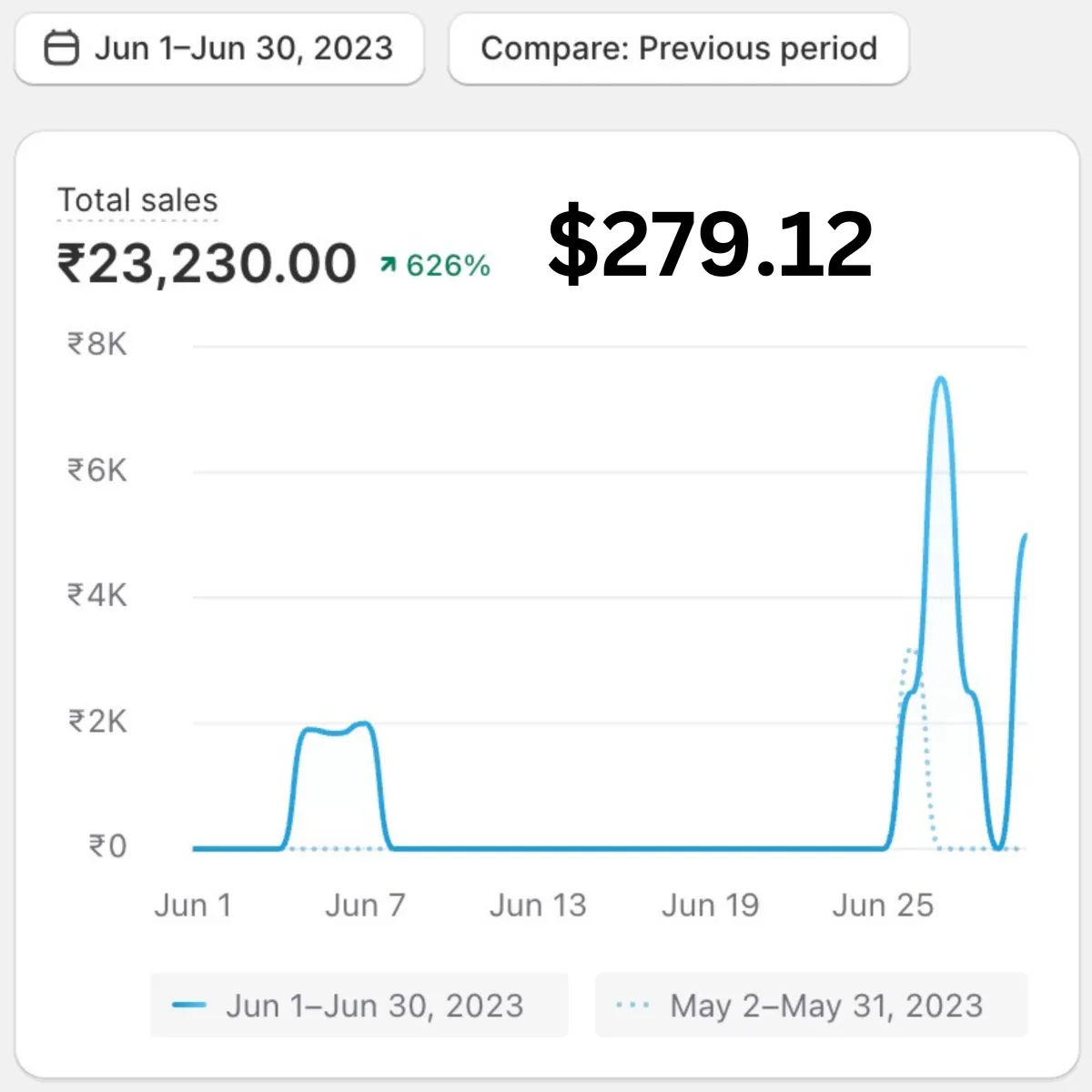The width and height of the screenshot is (1092, 1092).
Task: Click the solid blue line legend swatch
Action: (x=189, y=1006)
